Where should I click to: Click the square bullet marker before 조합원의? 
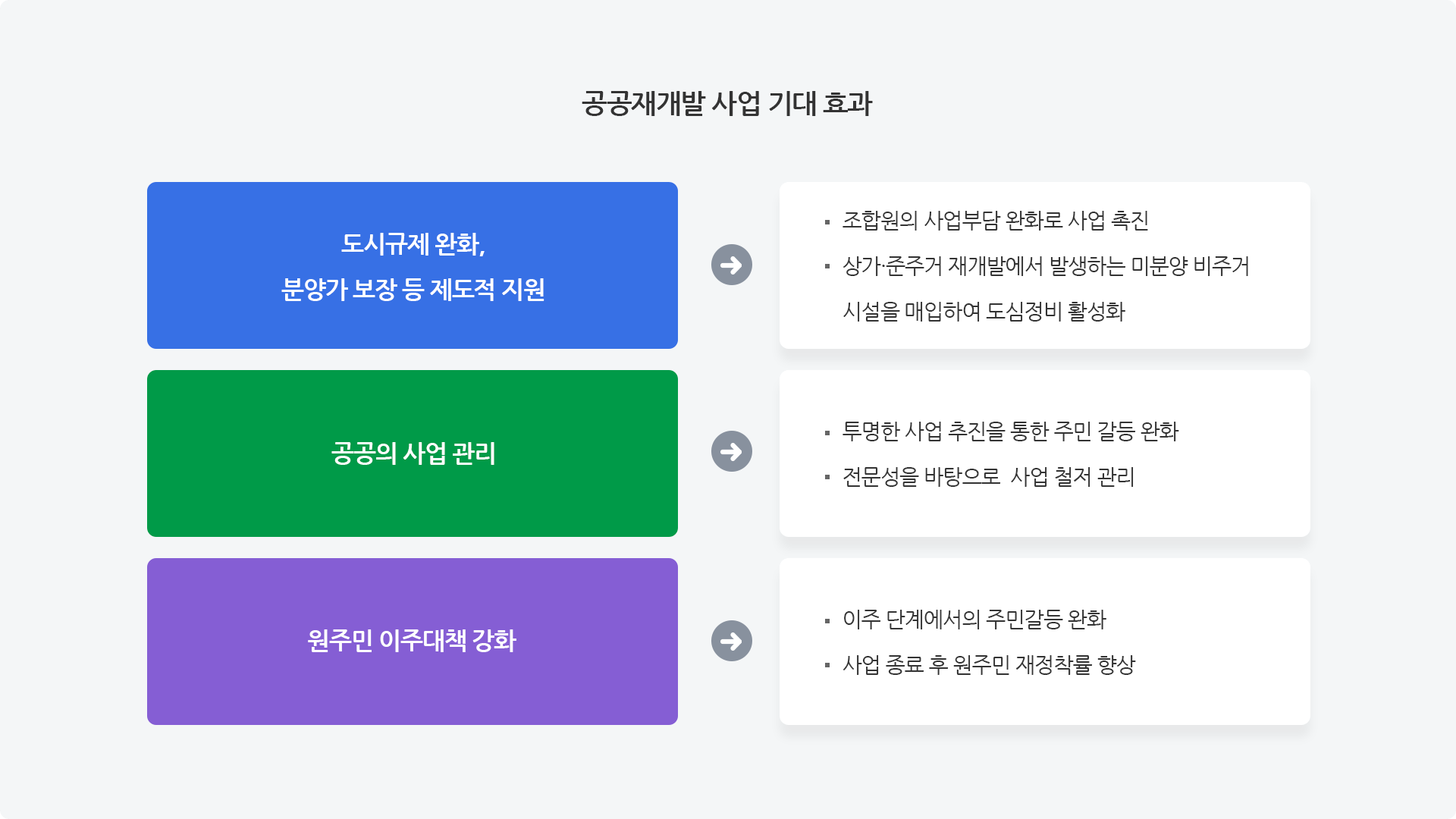827,222
